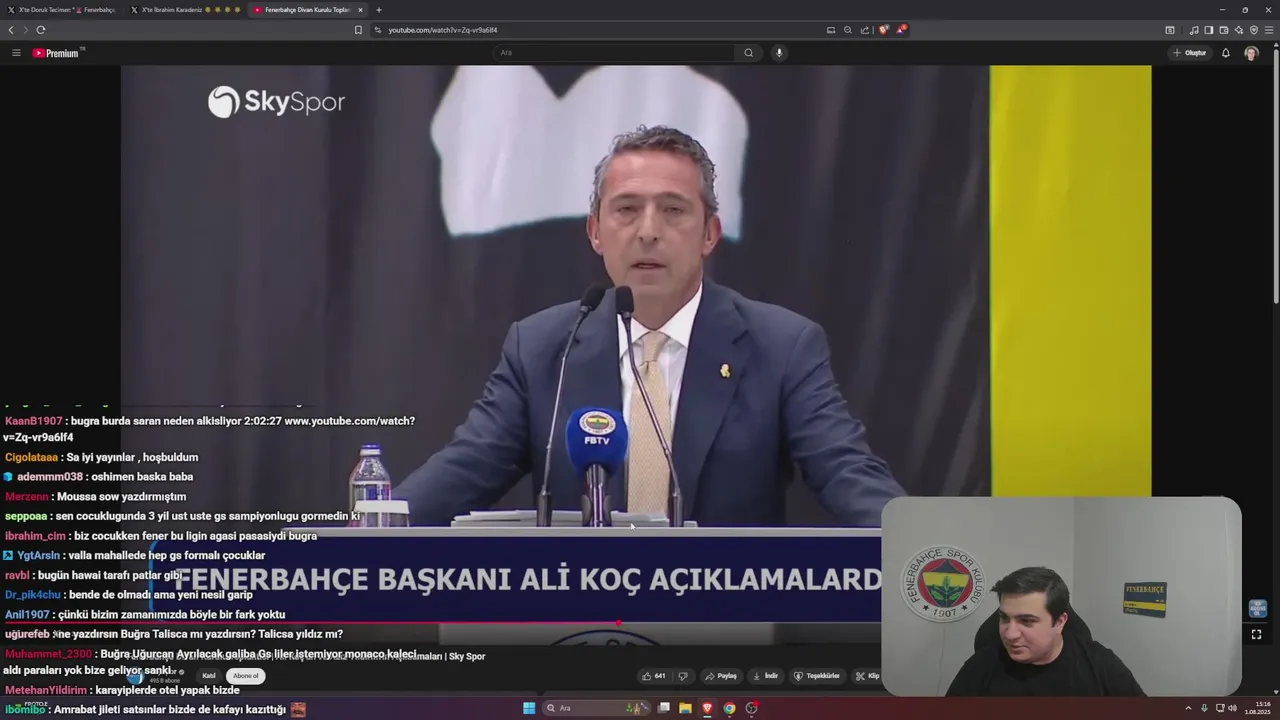Switch to X'te İbrahim Karadeniz tab
Image resolution: width=1280 pixels, height=720 pixels.
[x=186, y=10]
